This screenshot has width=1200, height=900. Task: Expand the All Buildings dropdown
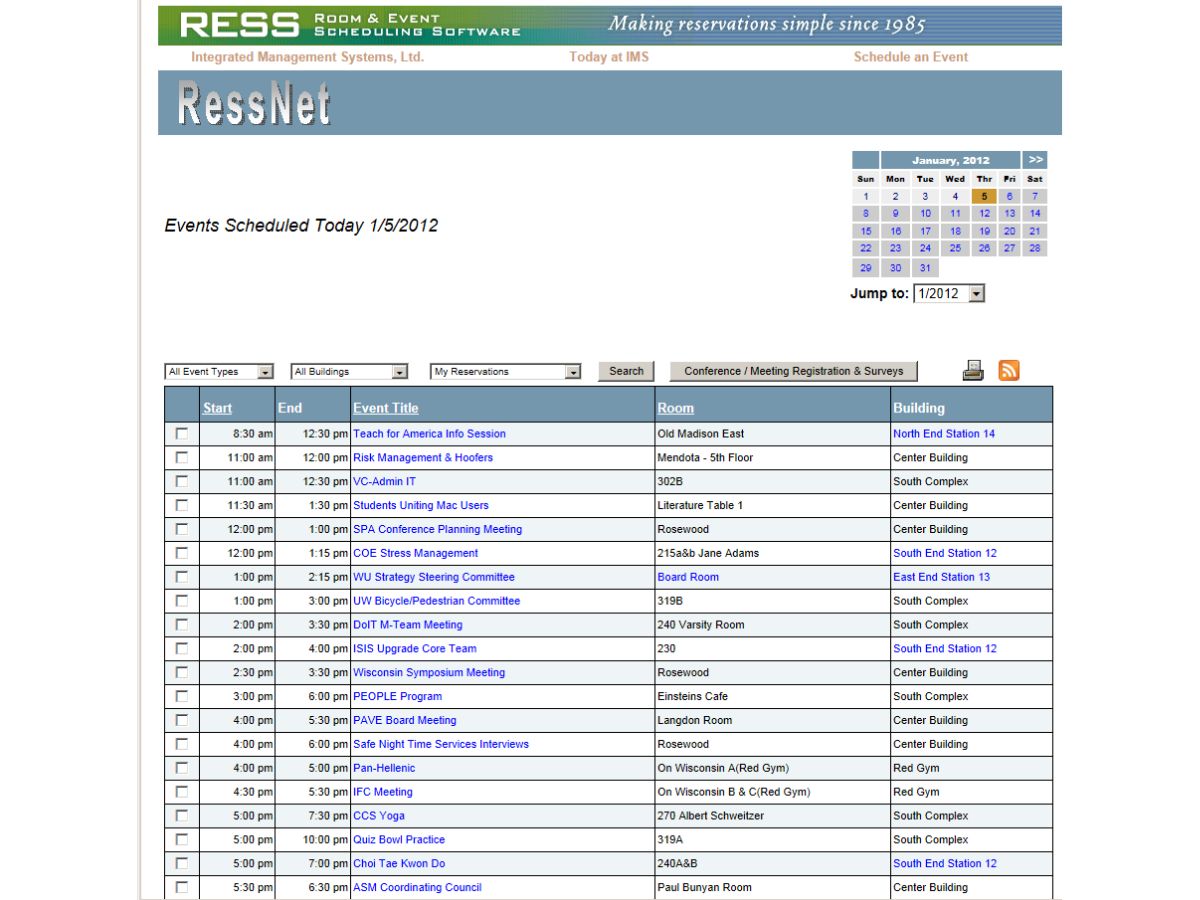349,372
